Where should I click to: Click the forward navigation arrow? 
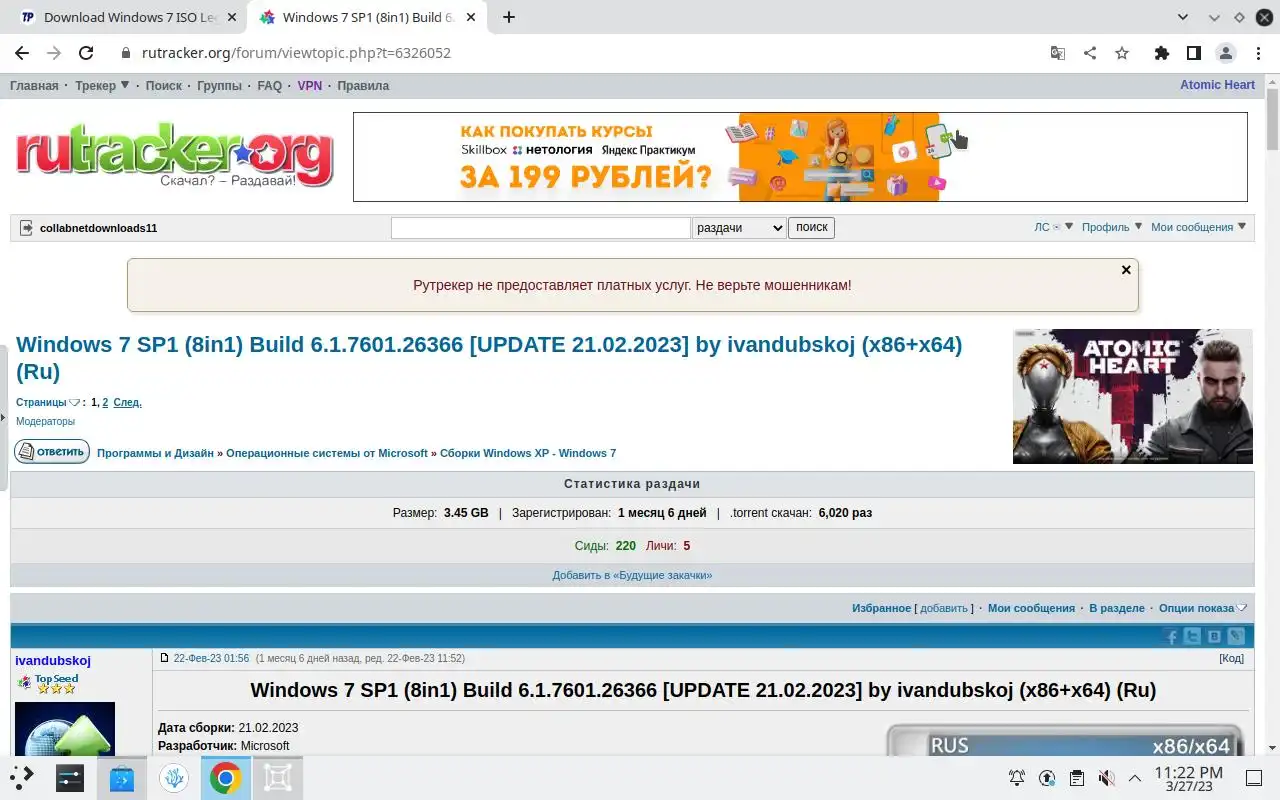pos(54,53)
